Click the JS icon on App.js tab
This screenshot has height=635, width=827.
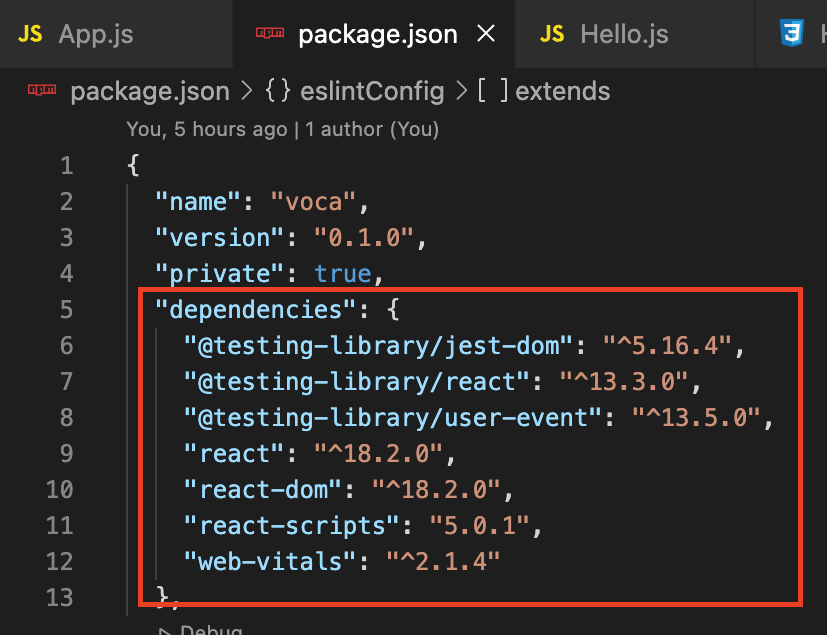[30, 34]
